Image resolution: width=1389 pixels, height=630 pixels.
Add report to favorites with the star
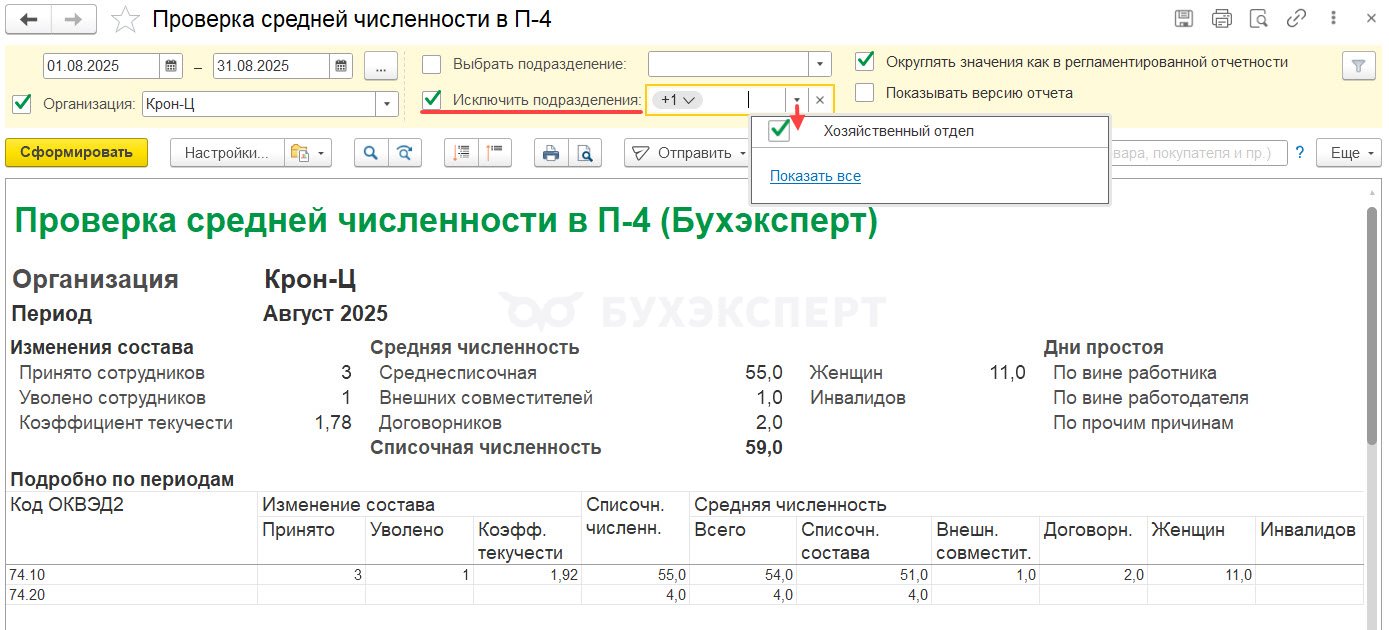coord(126,19)
